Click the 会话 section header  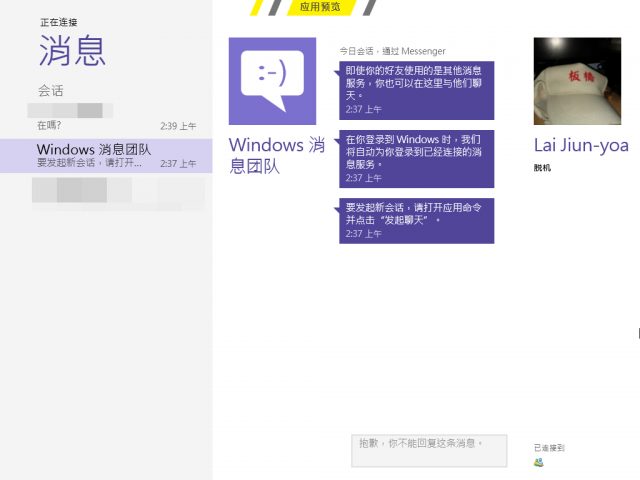tap(51, 91)
